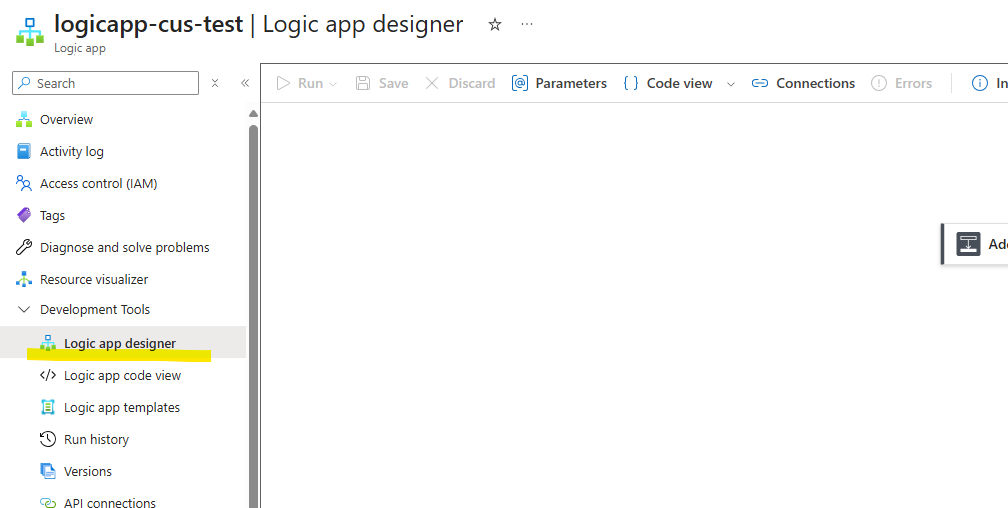Click inside the sidebar Search field
The width and height of the screenshot is (1008, 508).
pos(105,83)
